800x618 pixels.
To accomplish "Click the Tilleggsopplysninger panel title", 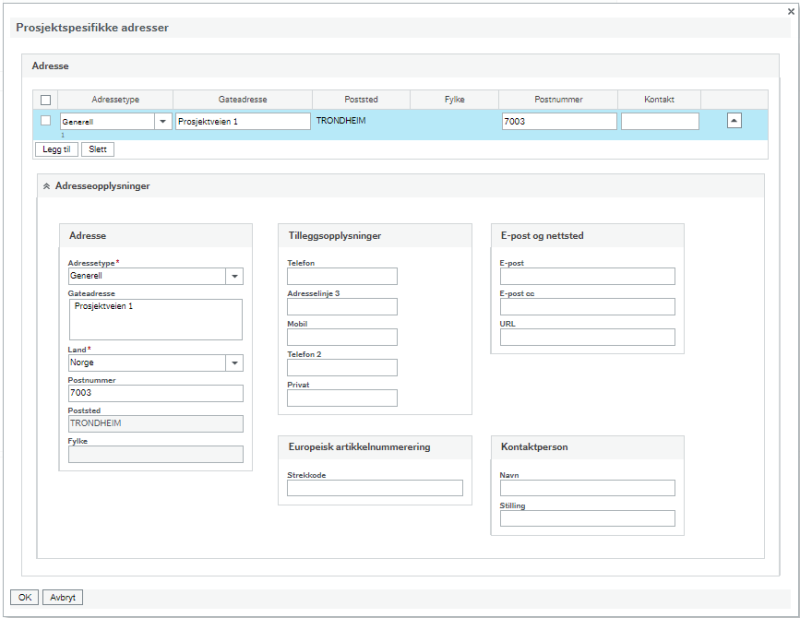I will click(x=335, y=236).
